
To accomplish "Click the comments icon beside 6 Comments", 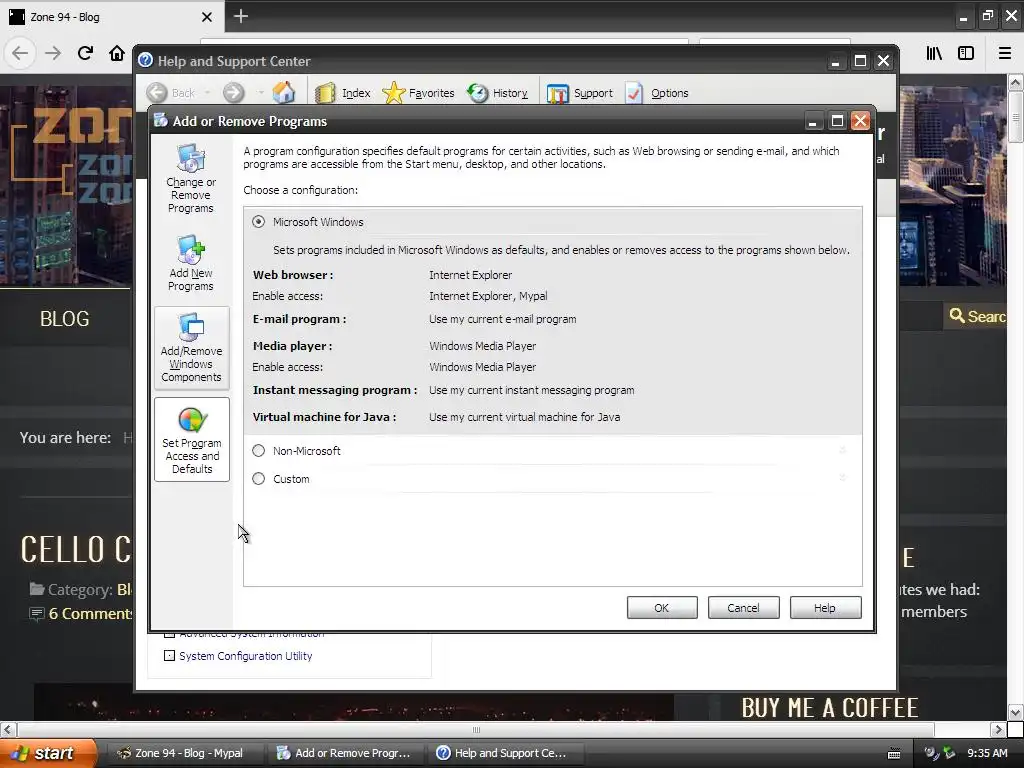I will coord(37,614).
